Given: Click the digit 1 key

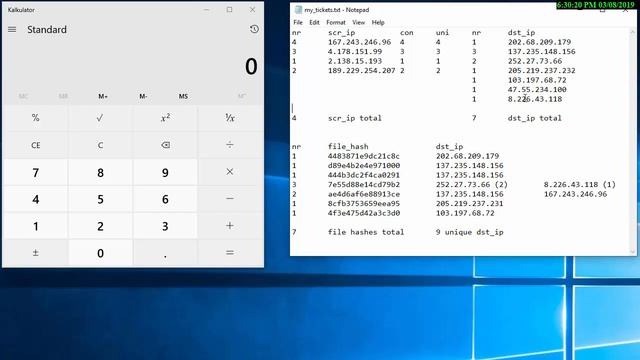Looking at the screenshot, I should [x=36, y=226].
